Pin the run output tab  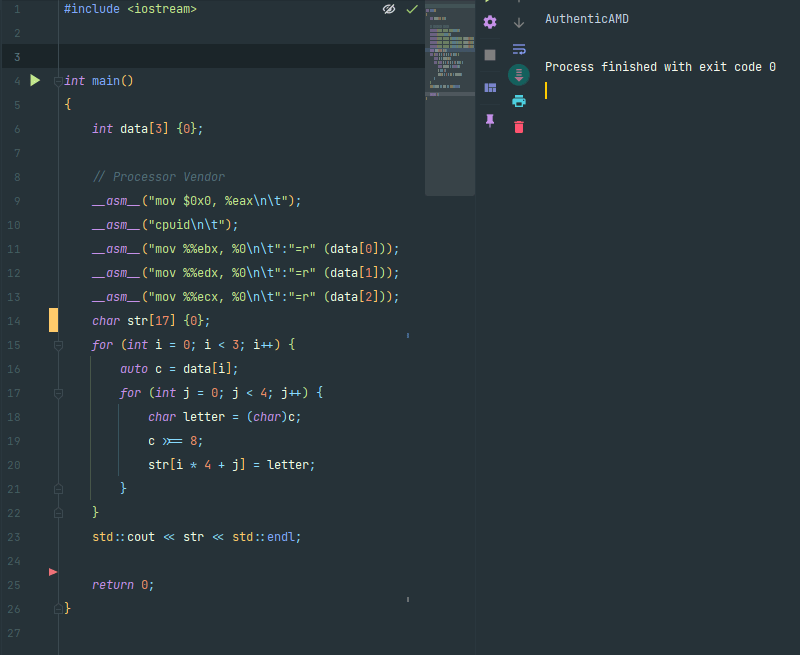click(x=490, y=120)
